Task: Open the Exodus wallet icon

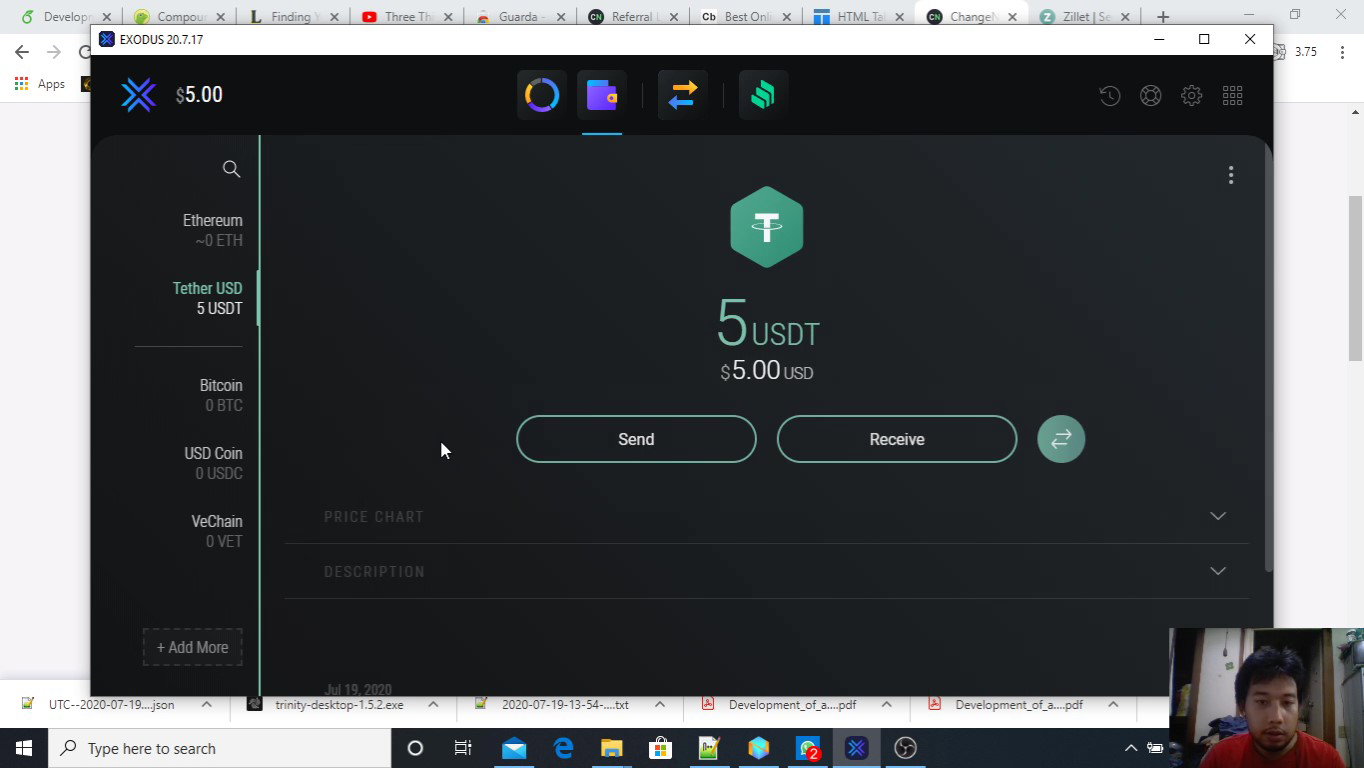Action: tap(602, 95)
